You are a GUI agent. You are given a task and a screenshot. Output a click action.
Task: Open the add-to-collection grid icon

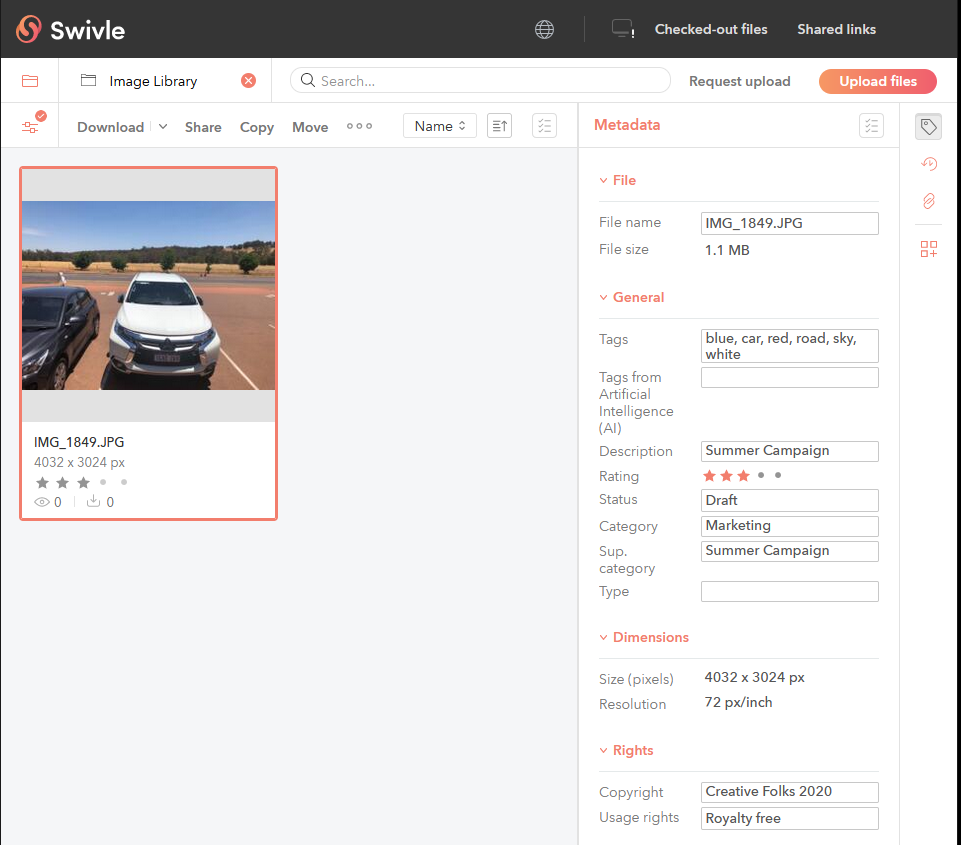pyautogui.click(x=929, y=249)
